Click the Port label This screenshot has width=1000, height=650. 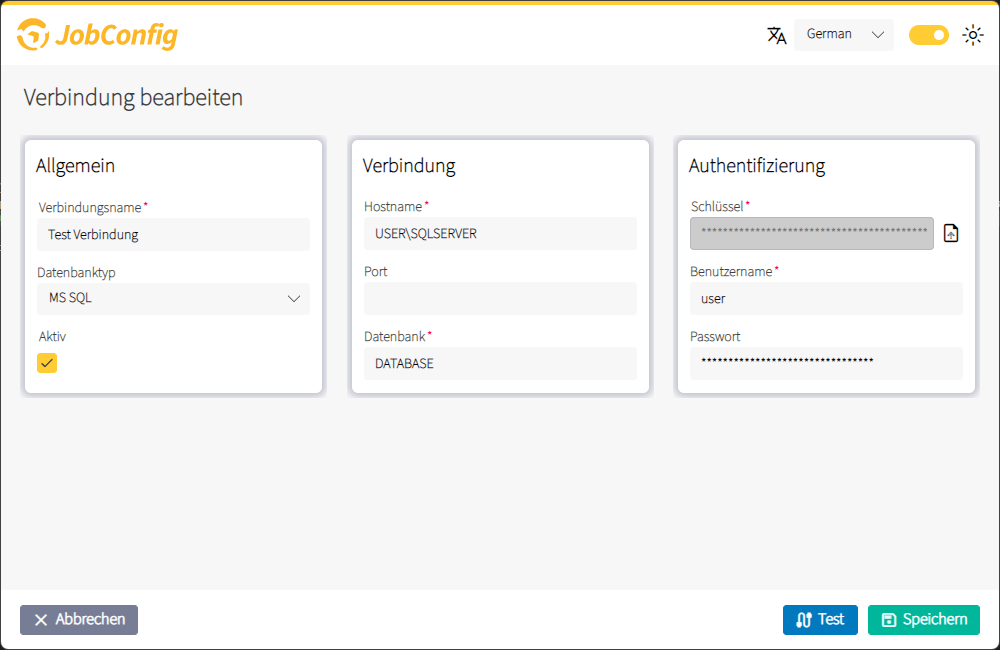(x=376, y=272)
